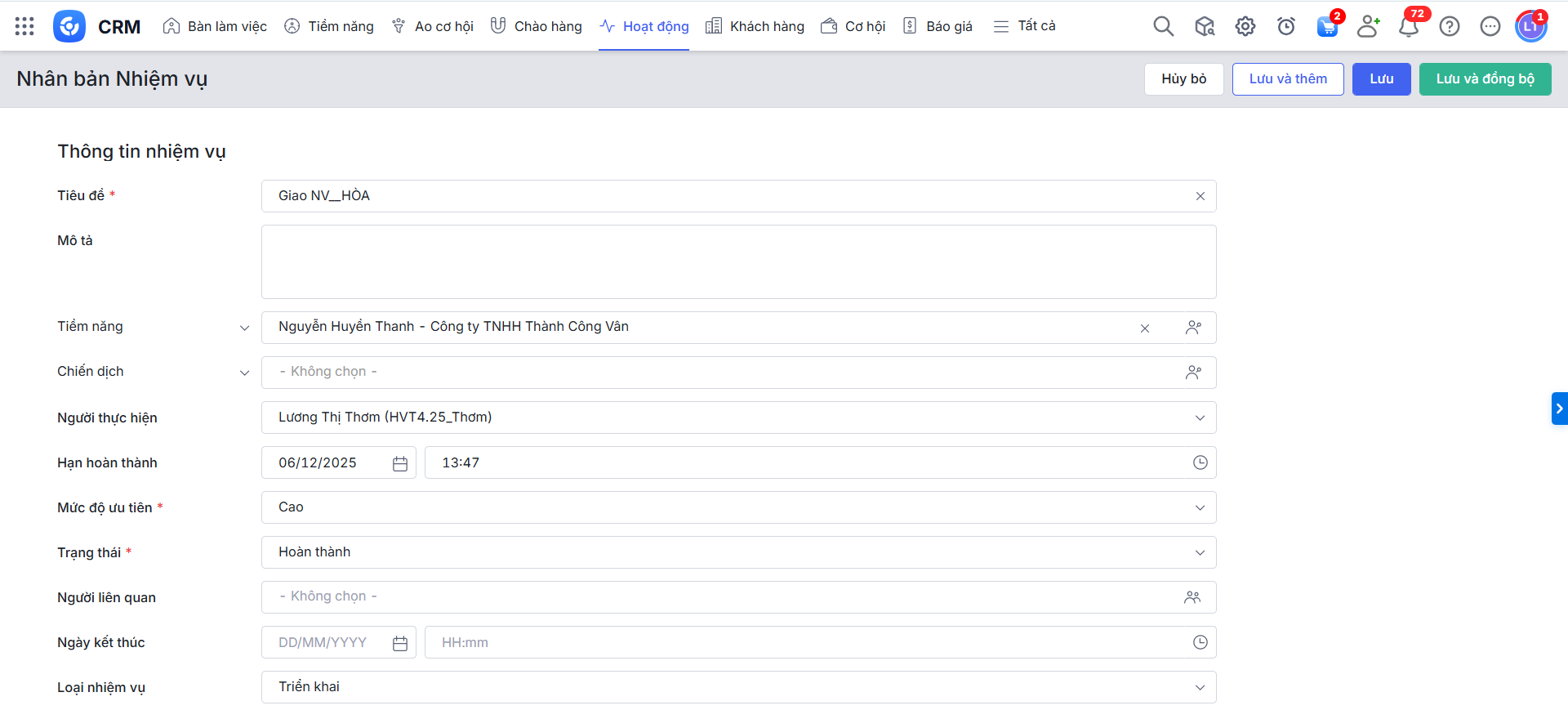1568x719 pixels.
Task: Change the Tiềm năng label type chevron
Action: pos(244,328)
